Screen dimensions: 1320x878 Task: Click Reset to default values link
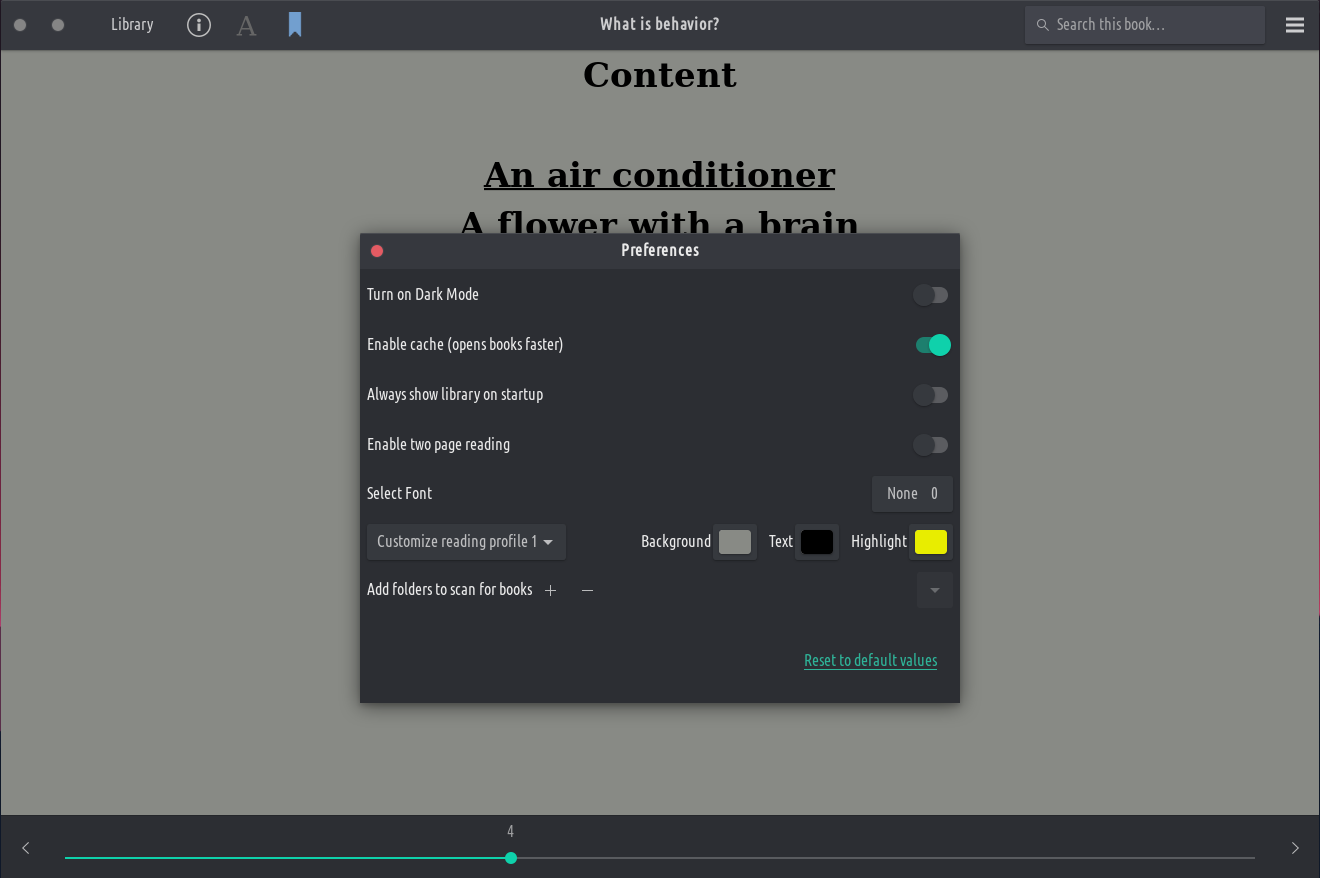click(x=870, y=660)
